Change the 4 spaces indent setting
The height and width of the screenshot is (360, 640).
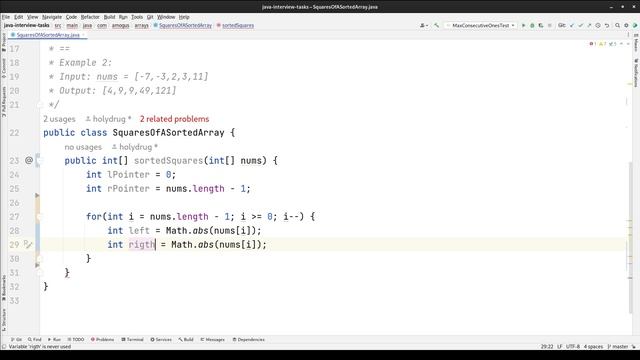tap(593, 347)
